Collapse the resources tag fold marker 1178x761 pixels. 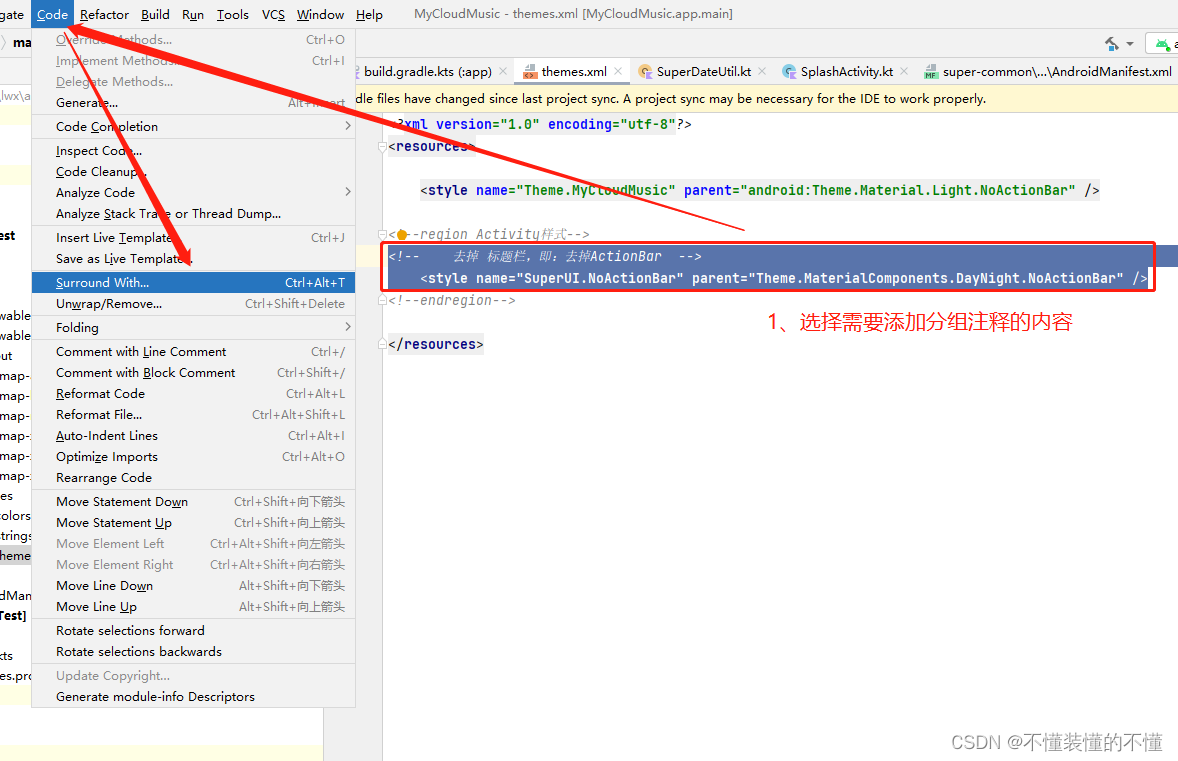click(382, 146)
